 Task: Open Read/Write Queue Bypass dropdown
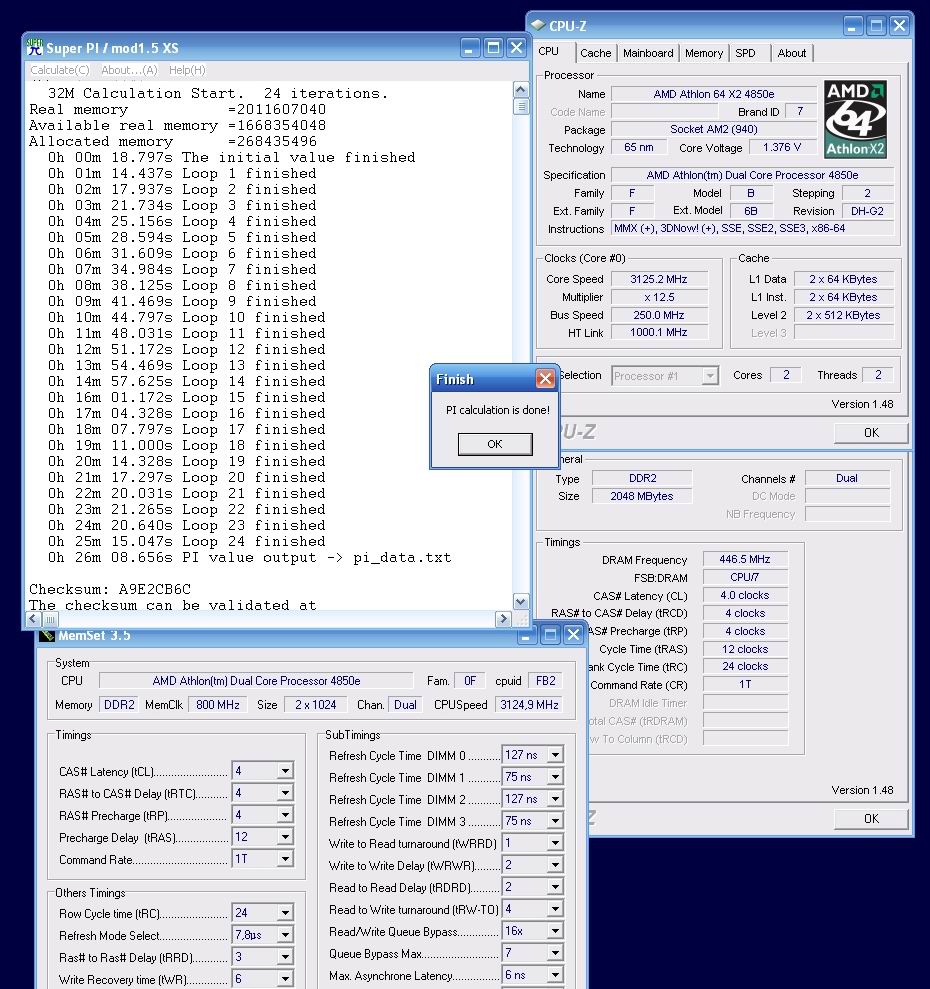coord(555,931)
